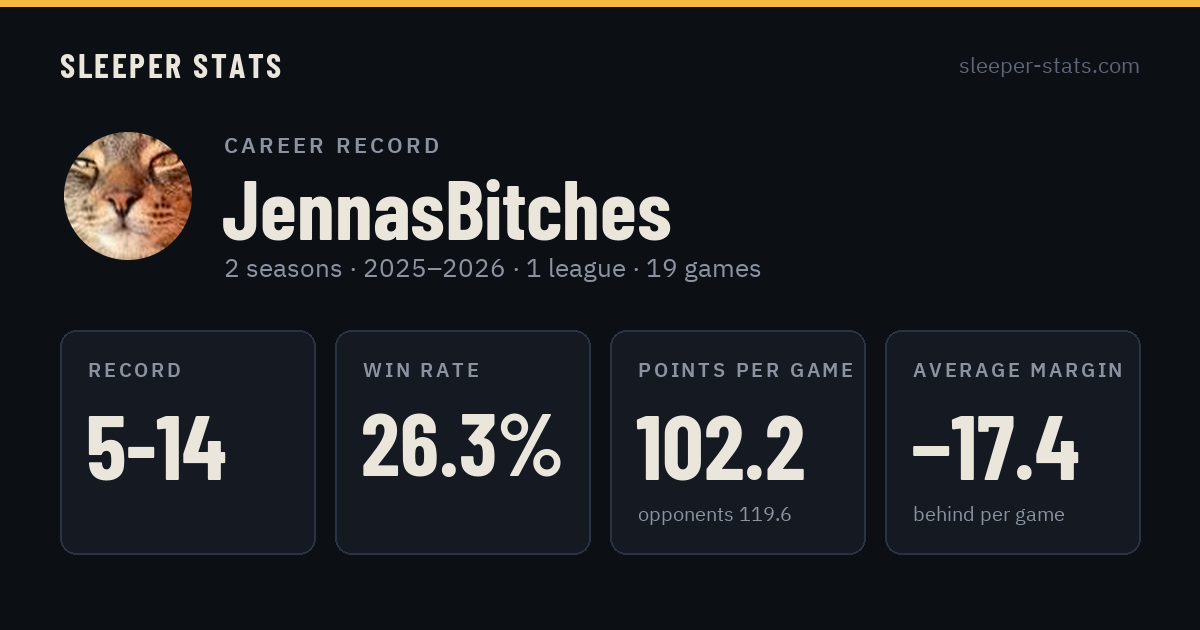Open the sleeper-stats.com link
Screen dimensions: 1200x630
1049,66
